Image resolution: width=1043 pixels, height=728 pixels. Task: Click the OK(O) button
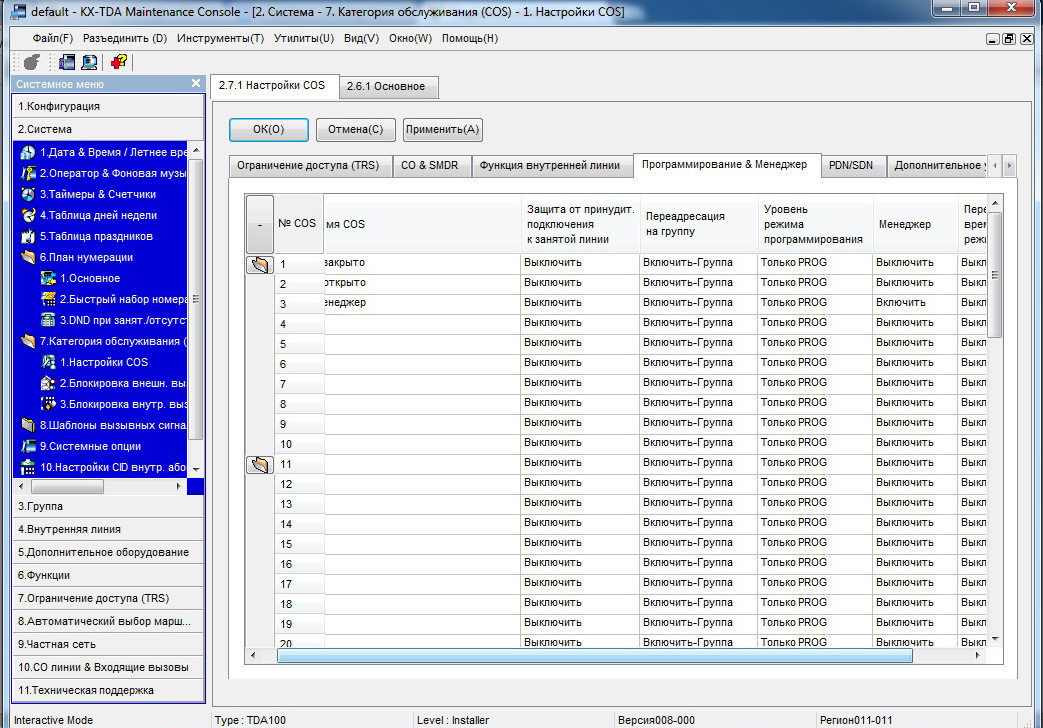point(269,130)
